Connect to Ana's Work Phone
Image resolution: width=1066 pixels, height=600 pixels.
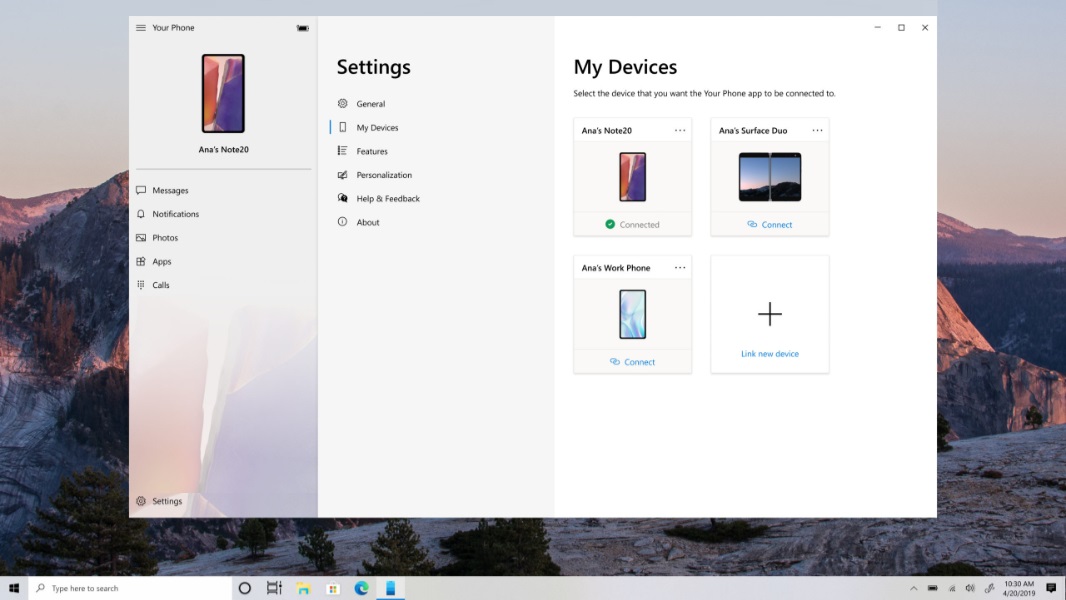[x=633, y=362]
